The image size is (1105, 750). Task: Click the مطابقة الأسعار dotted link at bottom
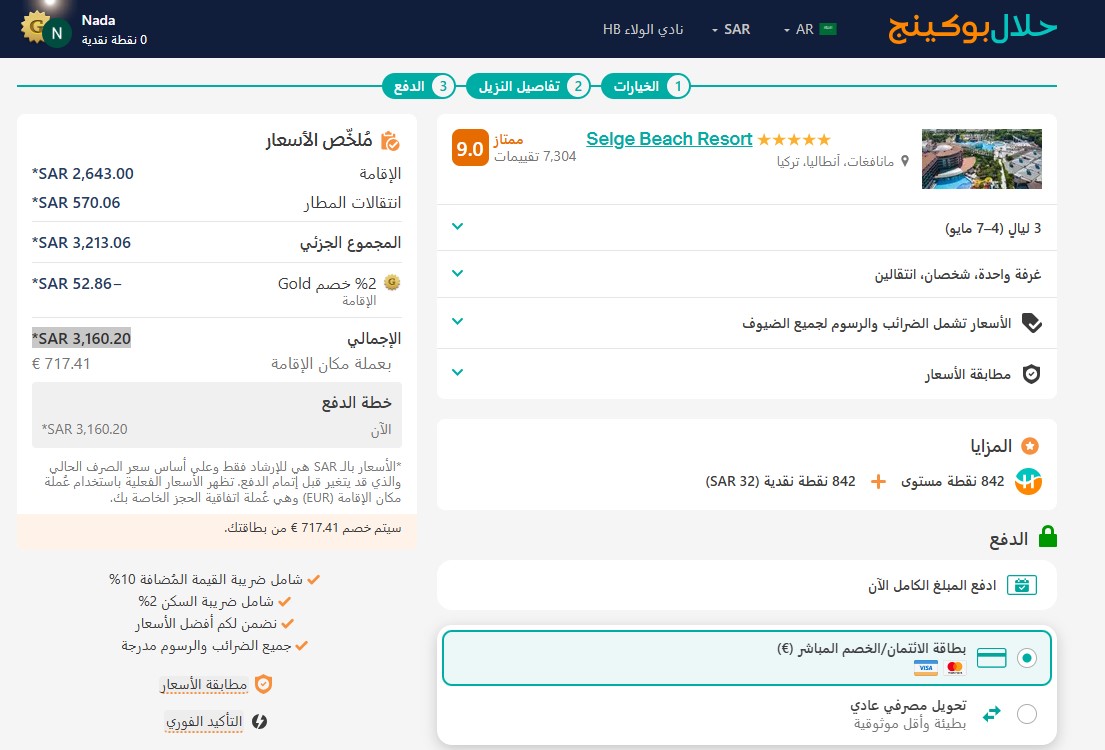pos(204,684)
